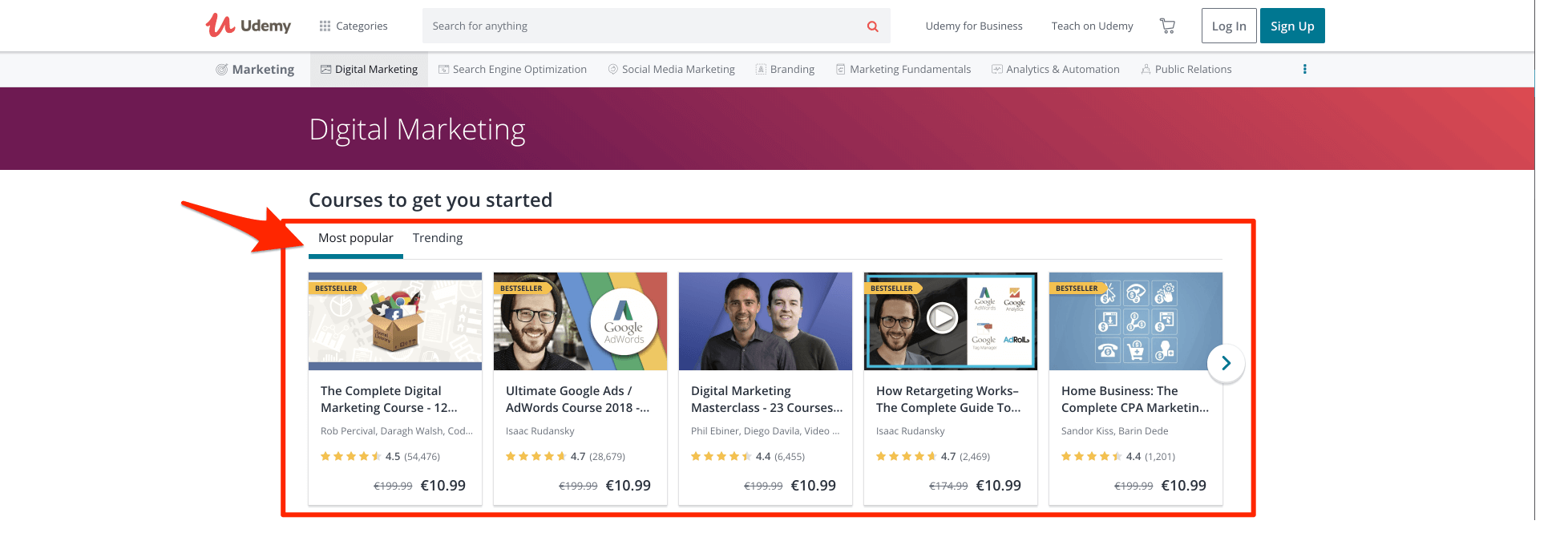Open Marketing Fundamentals subcategory

click(x=903, y=70)
